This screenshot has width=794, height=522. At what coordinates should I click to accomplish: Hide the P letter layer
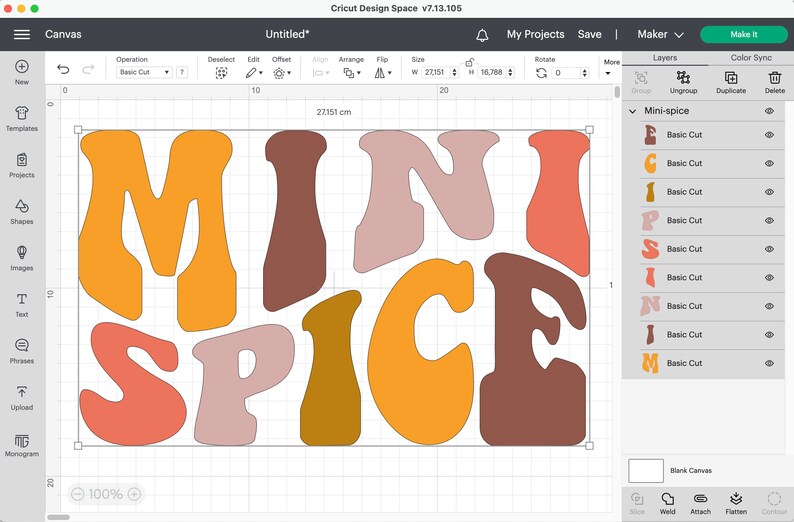click(769, 220)
